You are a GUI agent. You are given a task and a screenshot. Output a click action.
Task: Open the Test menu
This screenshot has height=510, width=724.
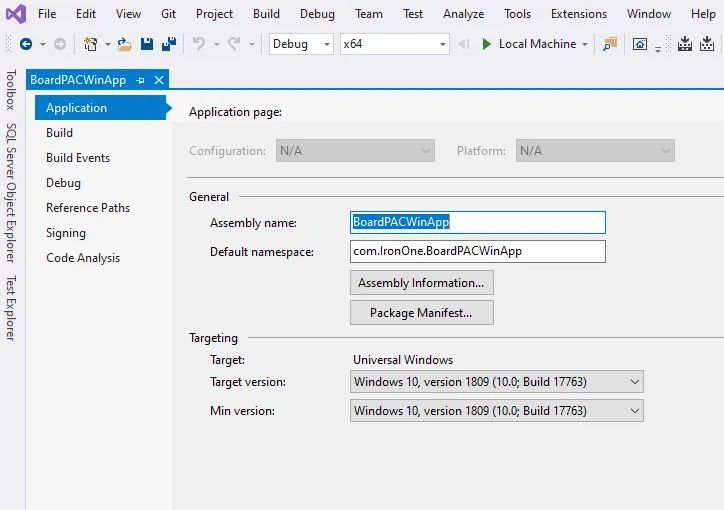coord(413,14)
